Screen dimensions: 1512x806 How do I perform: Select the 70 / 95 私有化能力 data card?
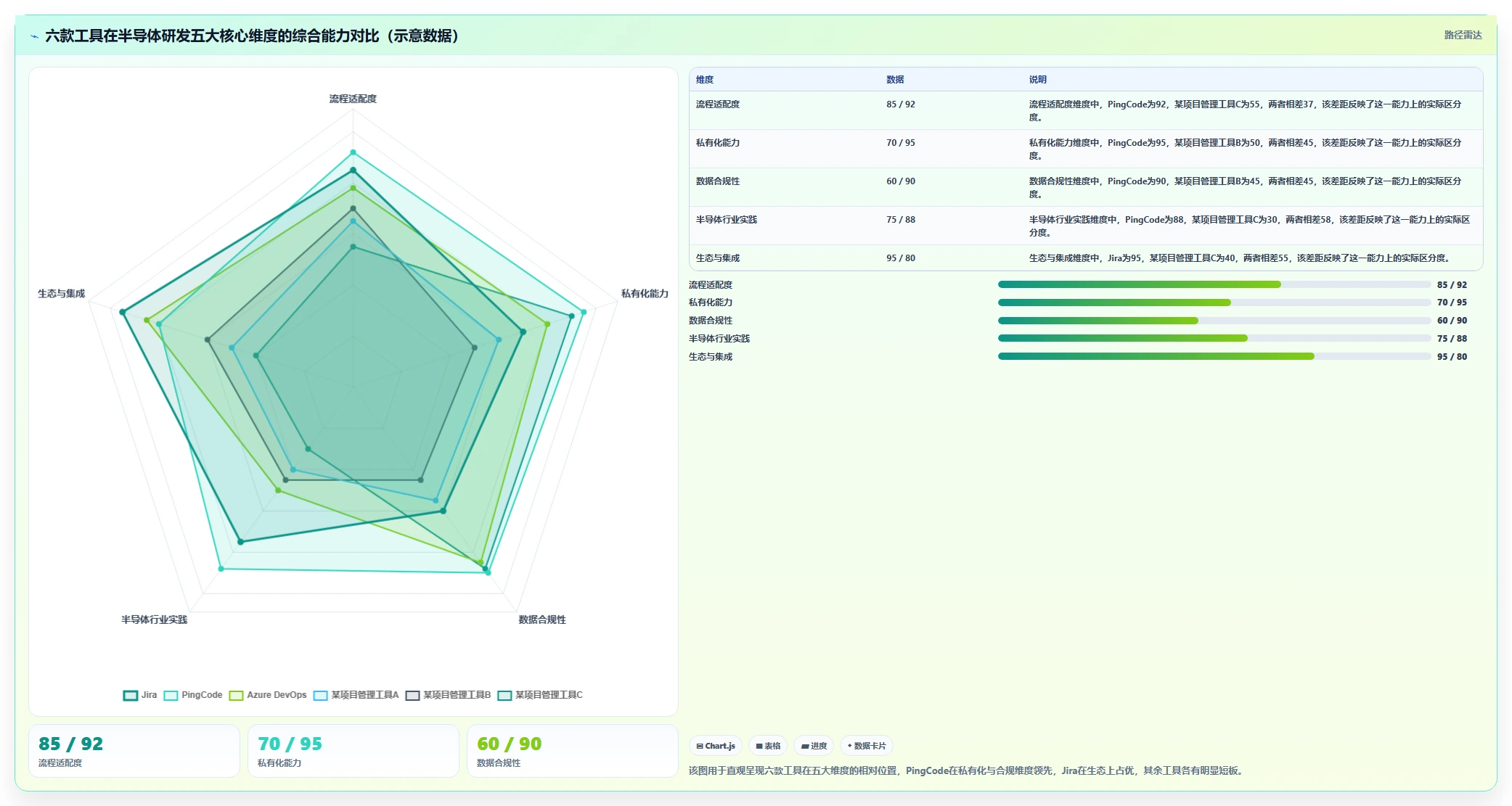354,751
